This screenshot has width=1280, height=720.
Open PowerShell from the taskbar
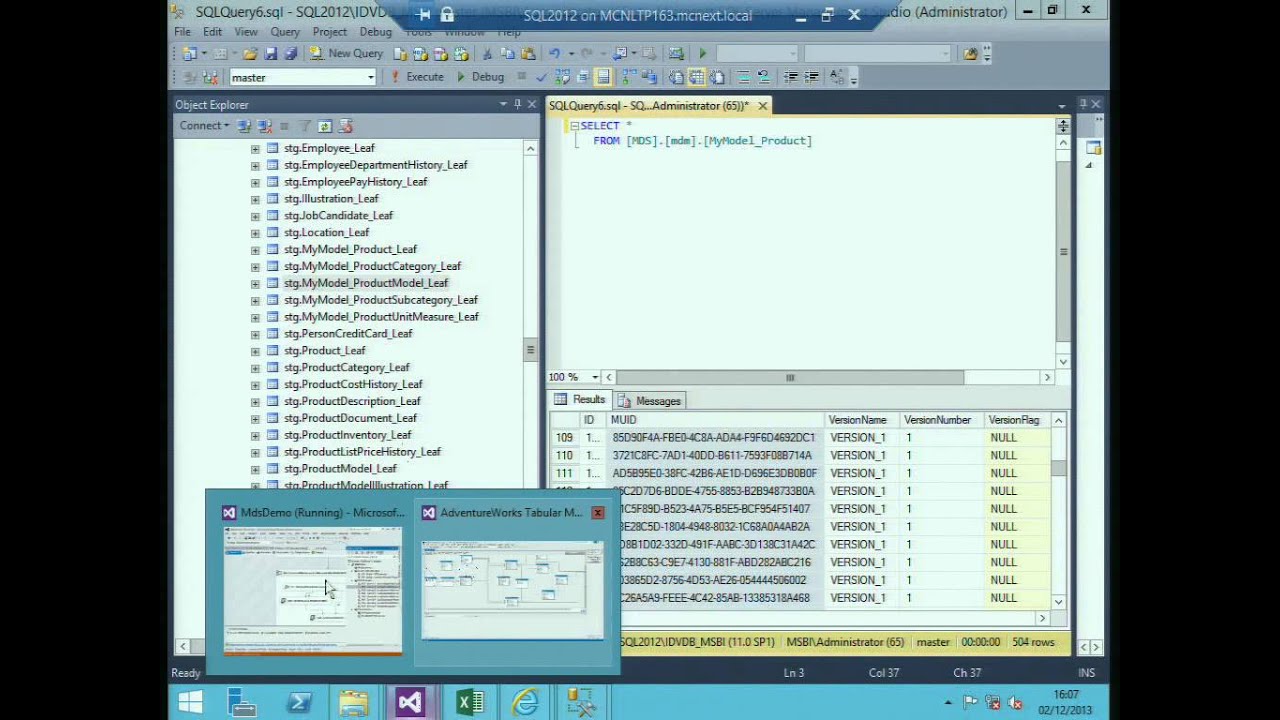[x=298, y=703]
